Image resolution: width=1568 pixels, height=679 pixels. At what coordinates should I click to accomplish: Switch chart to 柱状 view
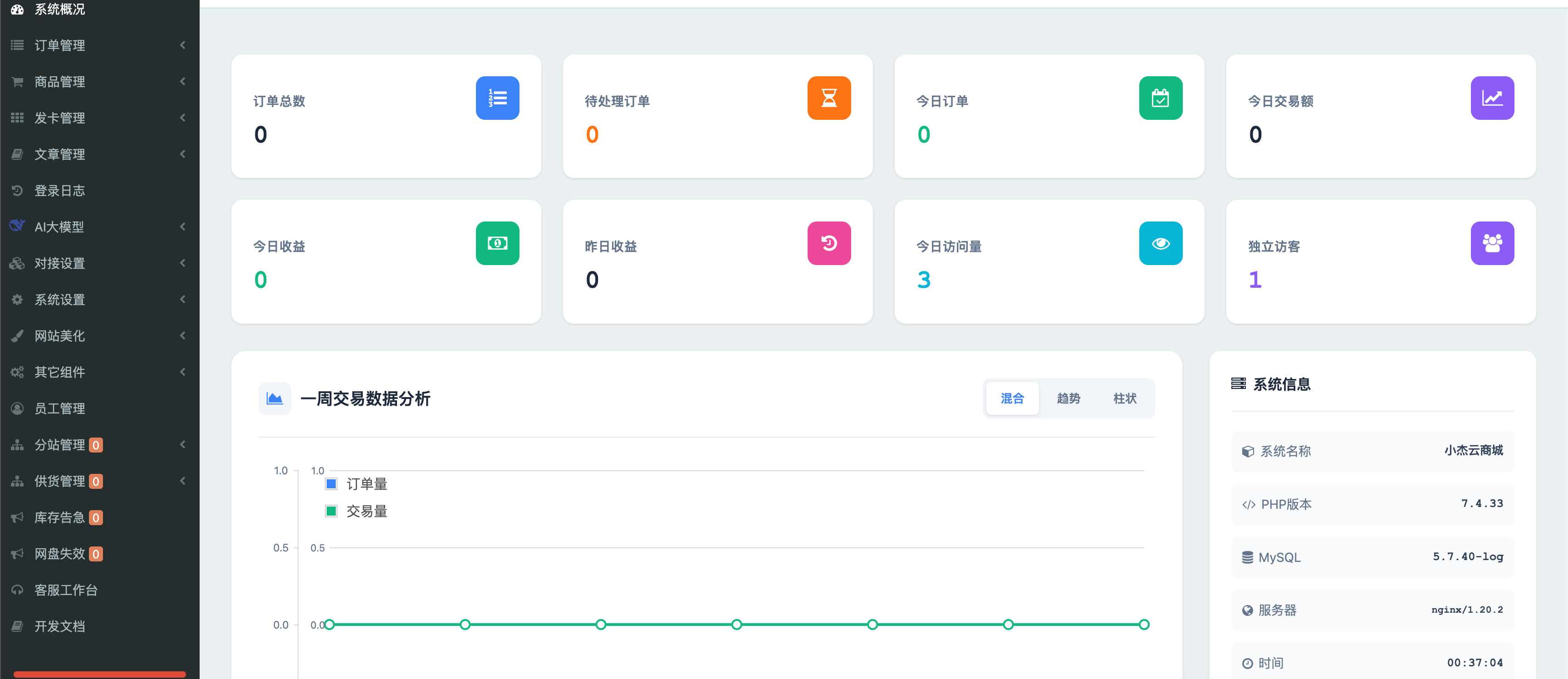(x=1125, y=398)
